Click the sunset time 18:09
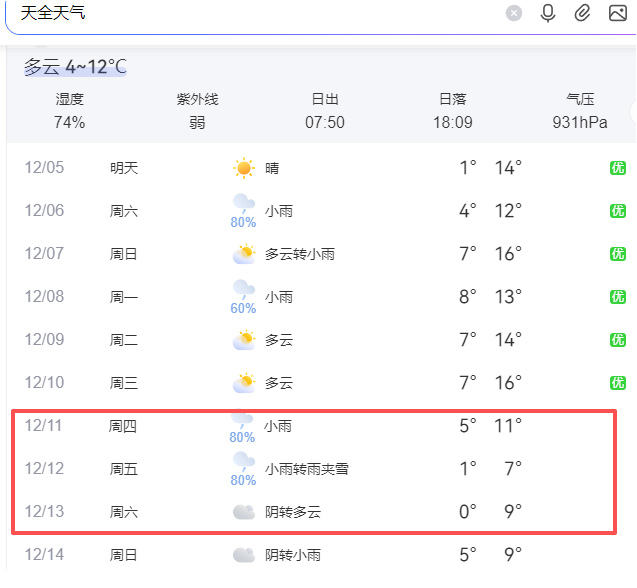The width and height of the screenshot is (637, 588). (x=453, y=122)
